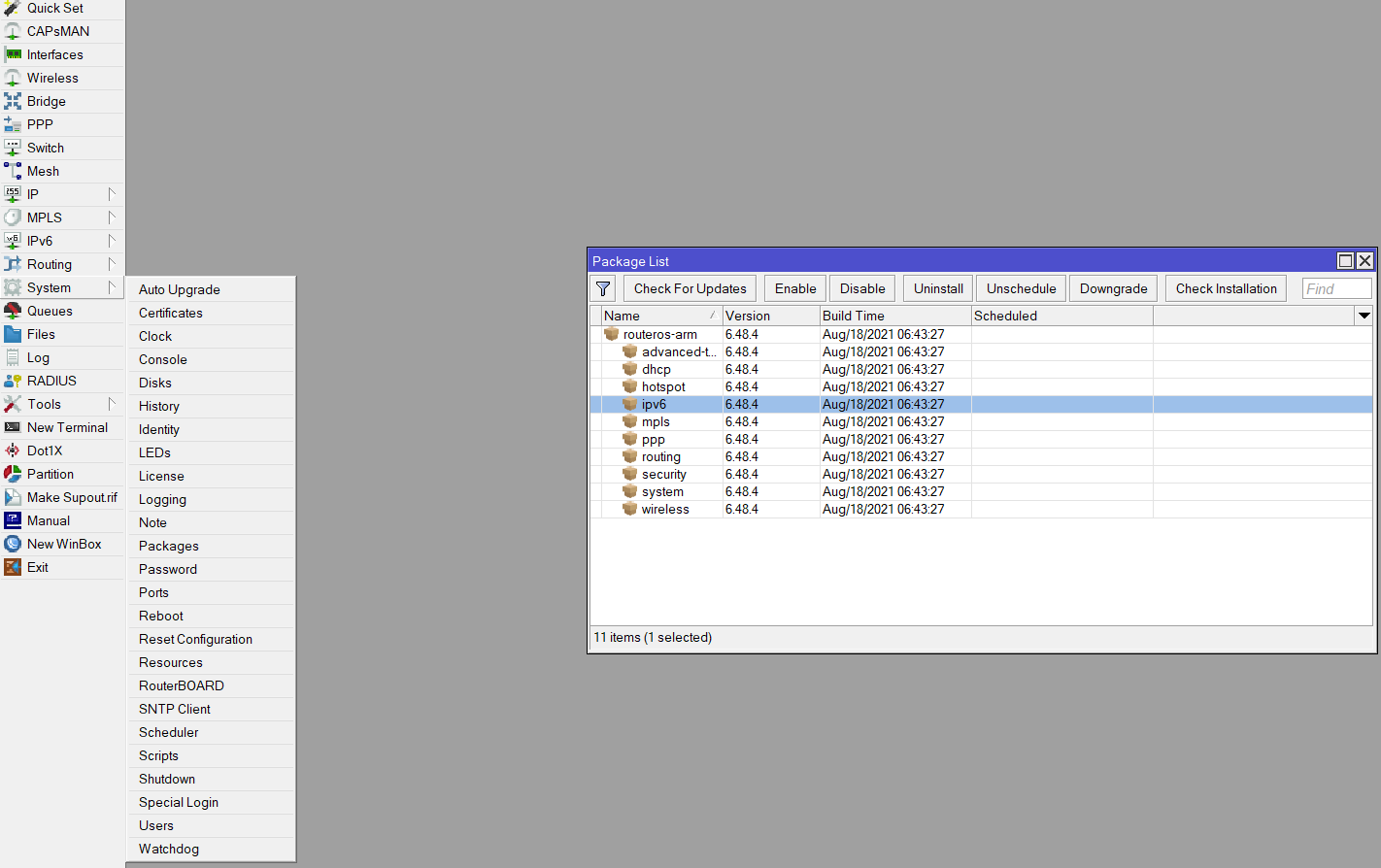Expand the IPv6 submenu arrow
Image resolution: width=1381 pixels, height=868 pixels.
pos(112,241)
